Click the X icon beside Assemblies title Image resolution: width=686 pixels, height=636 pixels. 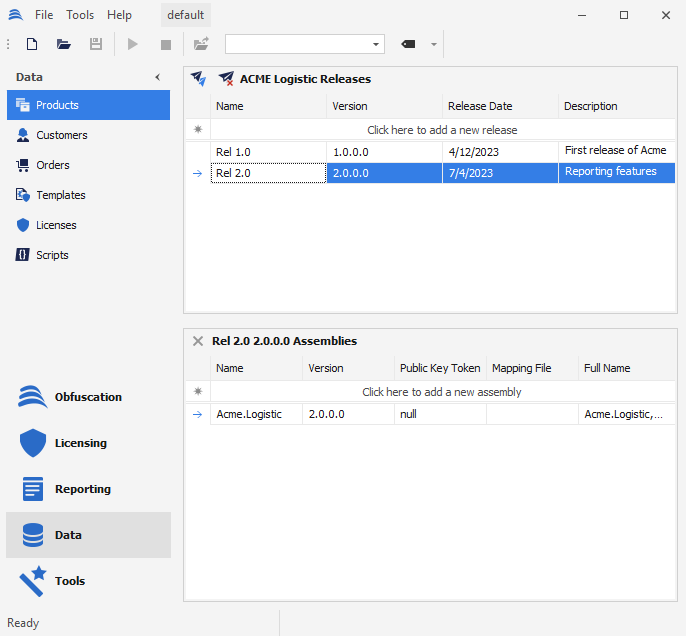click(x=198, y=341)
